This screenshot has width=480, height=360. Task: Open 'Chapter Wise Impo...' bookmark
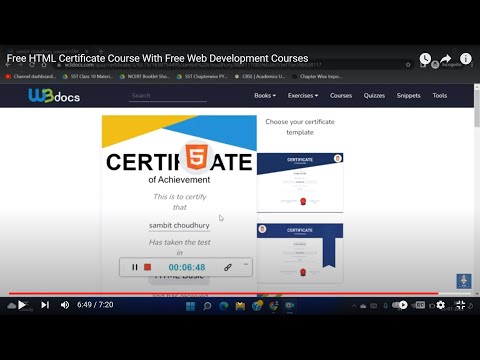[x=317, y=77]
